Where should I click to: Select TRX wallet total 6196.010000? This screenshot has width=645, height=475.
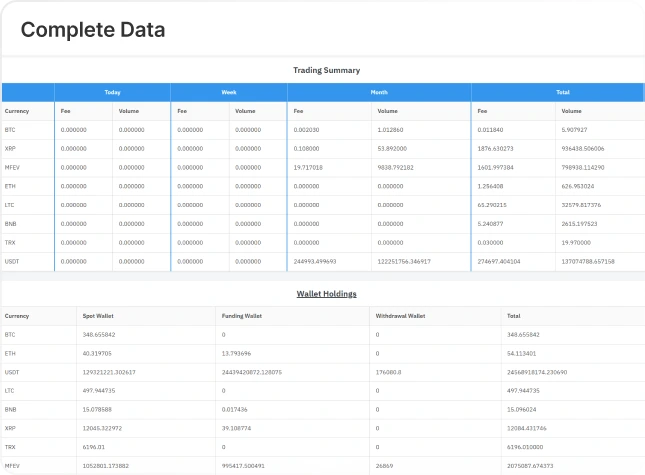pyautogui.click(x=525, y=447)
